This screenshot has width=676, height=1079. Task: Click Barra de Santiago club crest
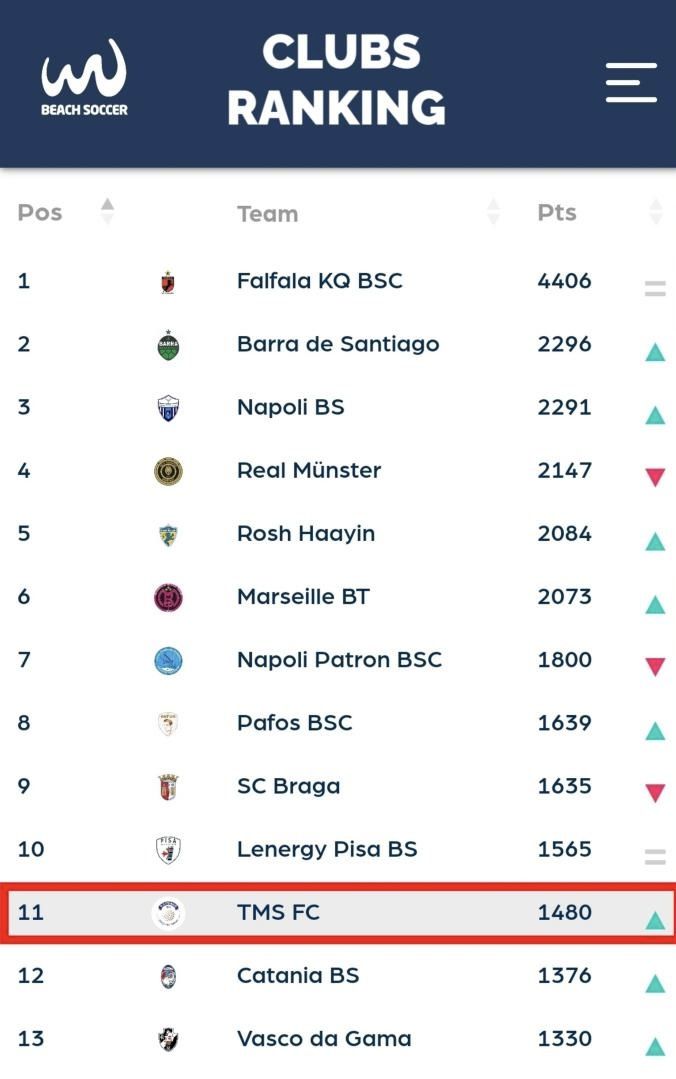click(168, 345)
